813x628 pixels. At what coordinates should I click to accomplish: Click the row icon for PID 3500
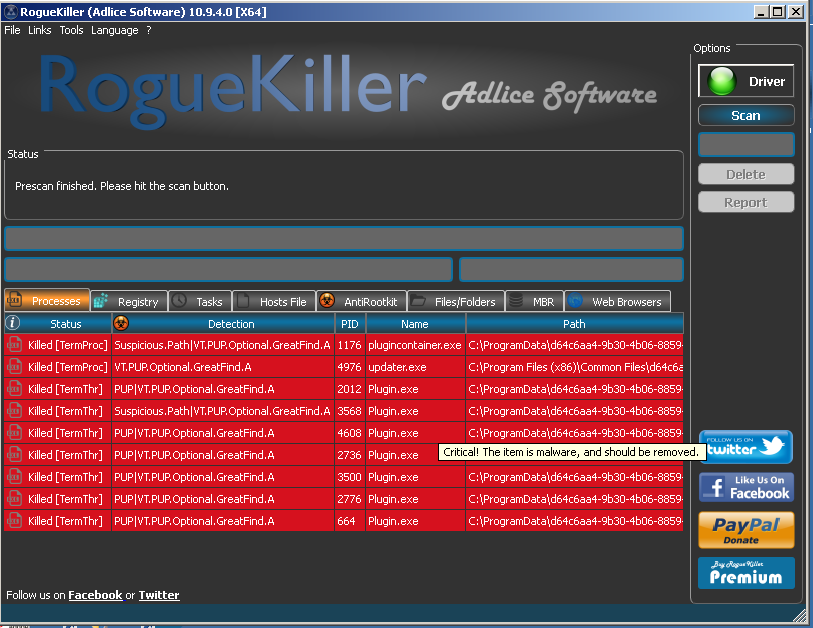click(x=14, y=477)
